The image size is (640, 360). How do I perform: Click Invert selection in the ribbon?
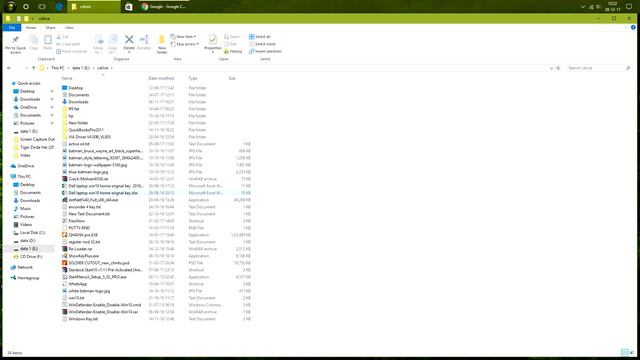(265, 51)
